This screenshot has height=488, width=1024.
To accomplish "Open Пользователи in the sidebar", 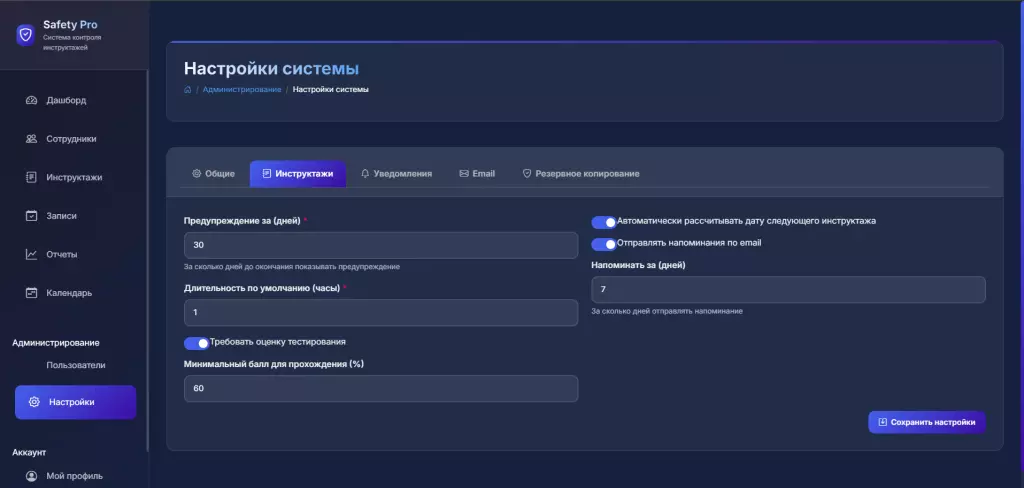I will point(75,365).
